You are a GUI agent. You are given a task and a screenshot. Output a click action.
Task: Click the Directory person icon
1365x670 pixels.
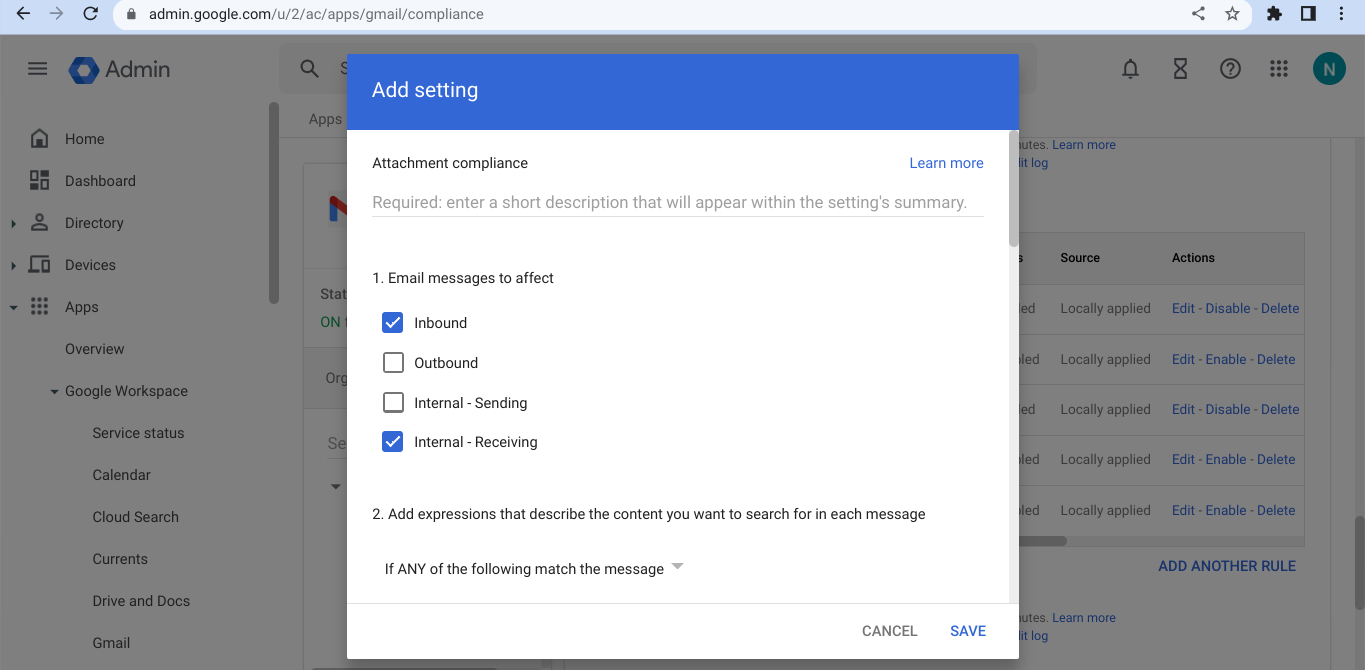click(x=39, y=223)
